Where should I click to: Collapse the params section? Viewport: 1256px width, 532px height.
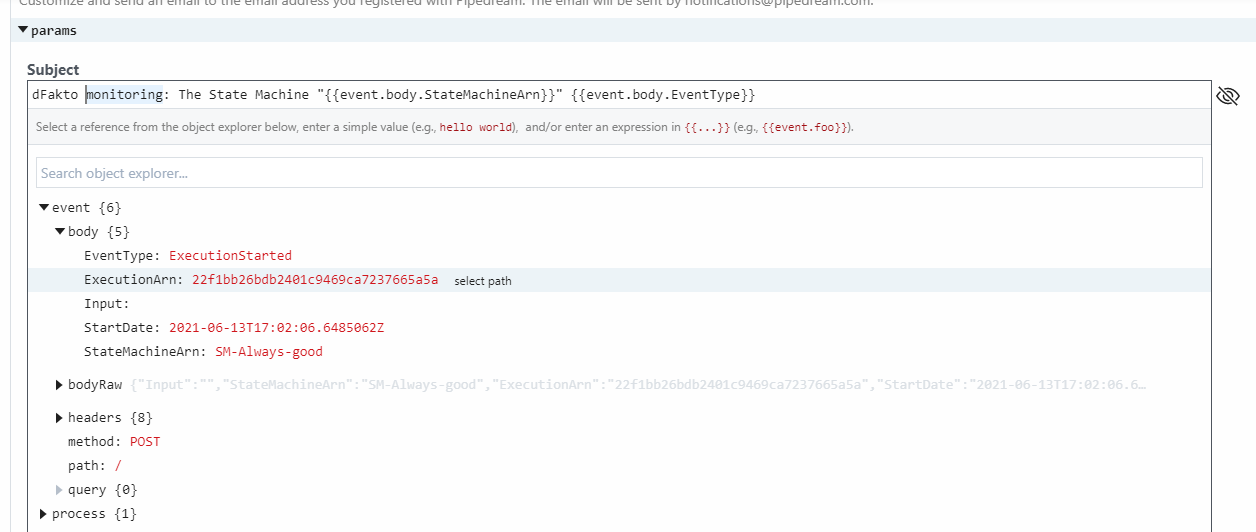pos(24,30)
